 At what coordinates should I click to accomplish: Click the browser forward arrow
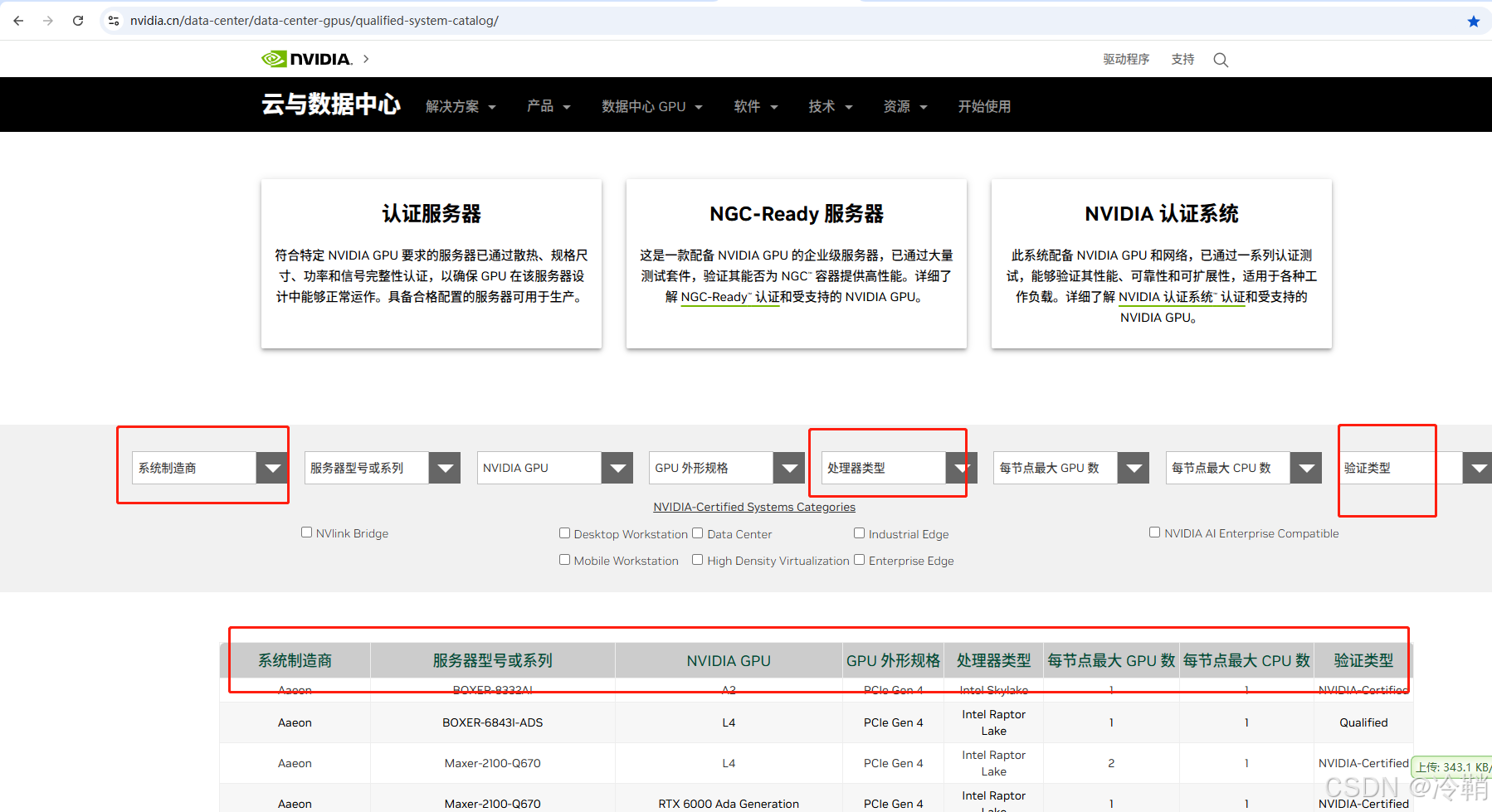pos(48,21)
